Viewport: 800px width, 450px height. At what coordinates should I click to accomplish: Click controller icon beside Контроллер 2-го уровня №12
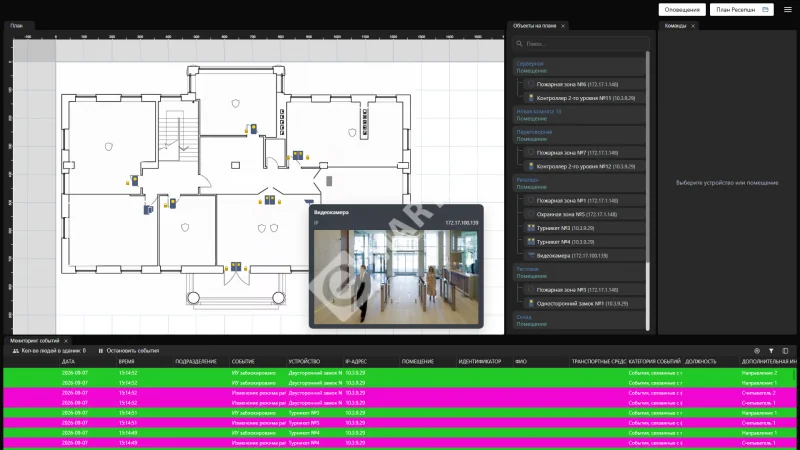(531, 166)
